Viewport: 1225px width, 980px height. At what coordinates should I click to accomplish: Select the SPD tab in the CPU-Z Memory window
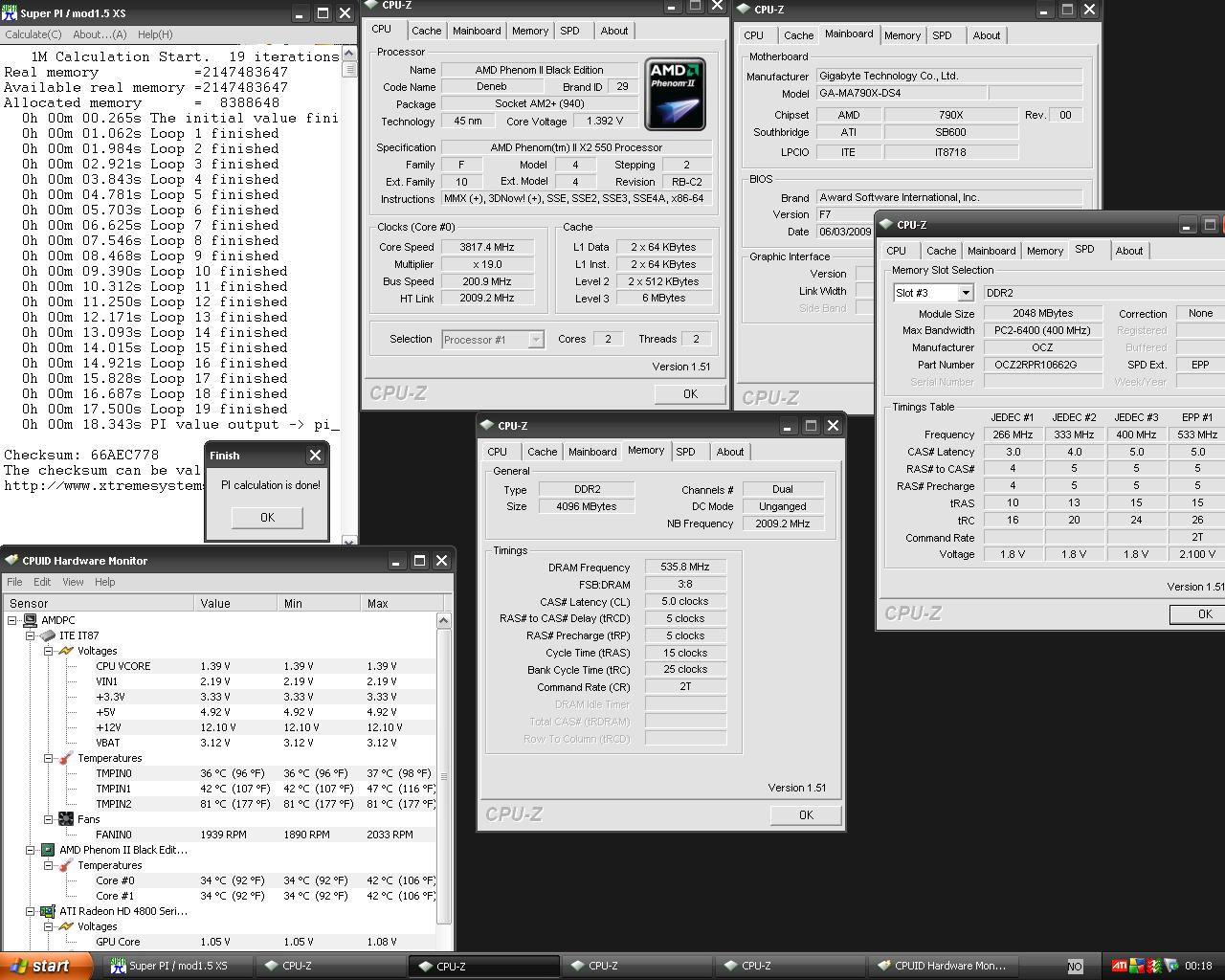(x=685, y=452)
